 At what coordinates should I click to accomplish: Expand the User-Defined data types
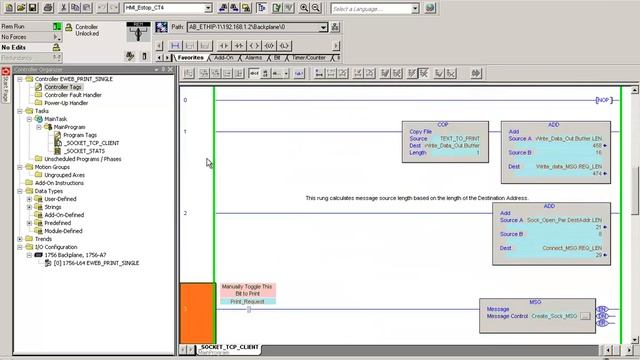29,199
